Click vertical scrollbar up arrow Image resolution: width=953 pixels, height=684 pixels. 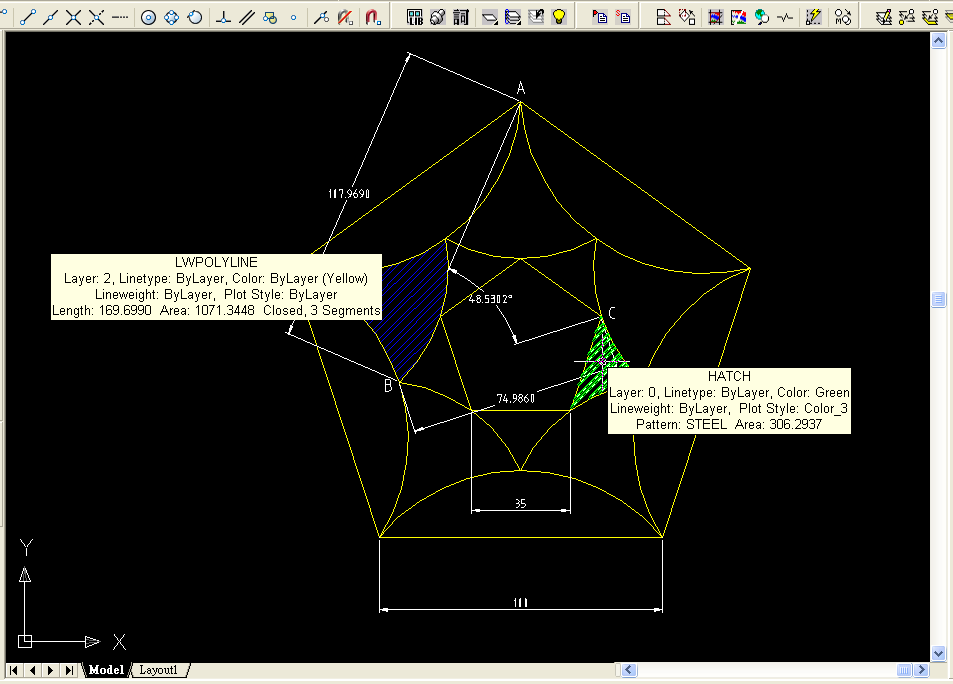pos(938,41)
